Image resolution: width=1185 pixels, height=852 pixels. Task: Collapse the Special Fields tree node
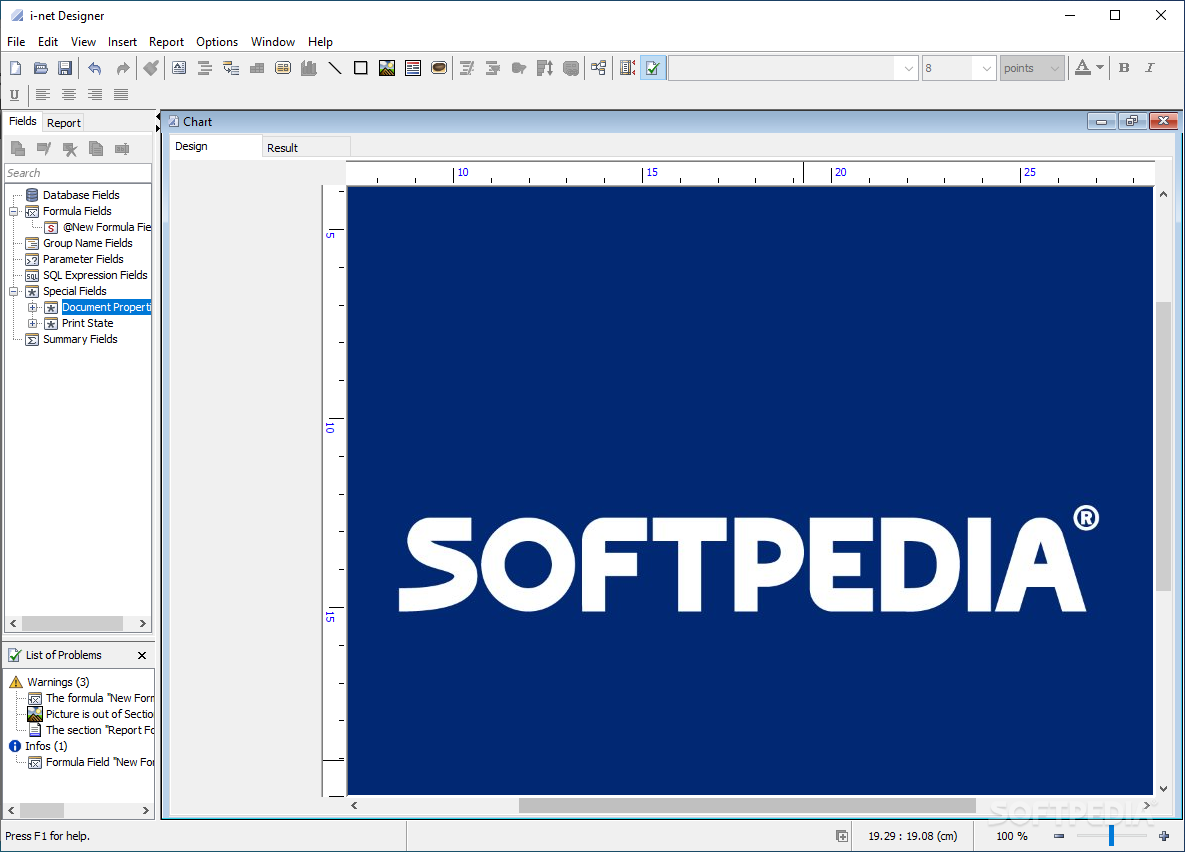(x=14, y=291)
